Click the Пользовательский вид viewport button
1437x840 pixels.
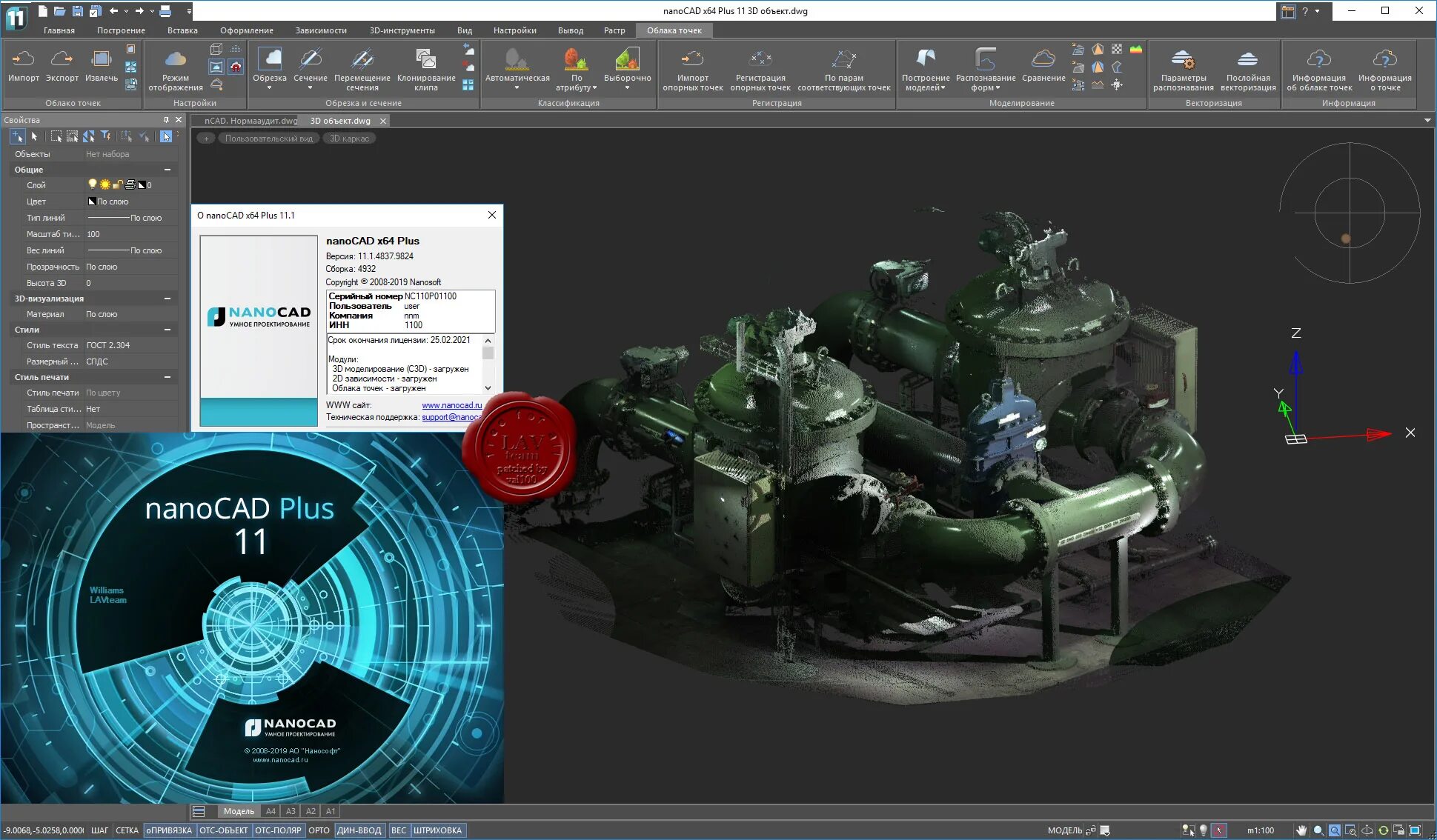coord(268,139)
